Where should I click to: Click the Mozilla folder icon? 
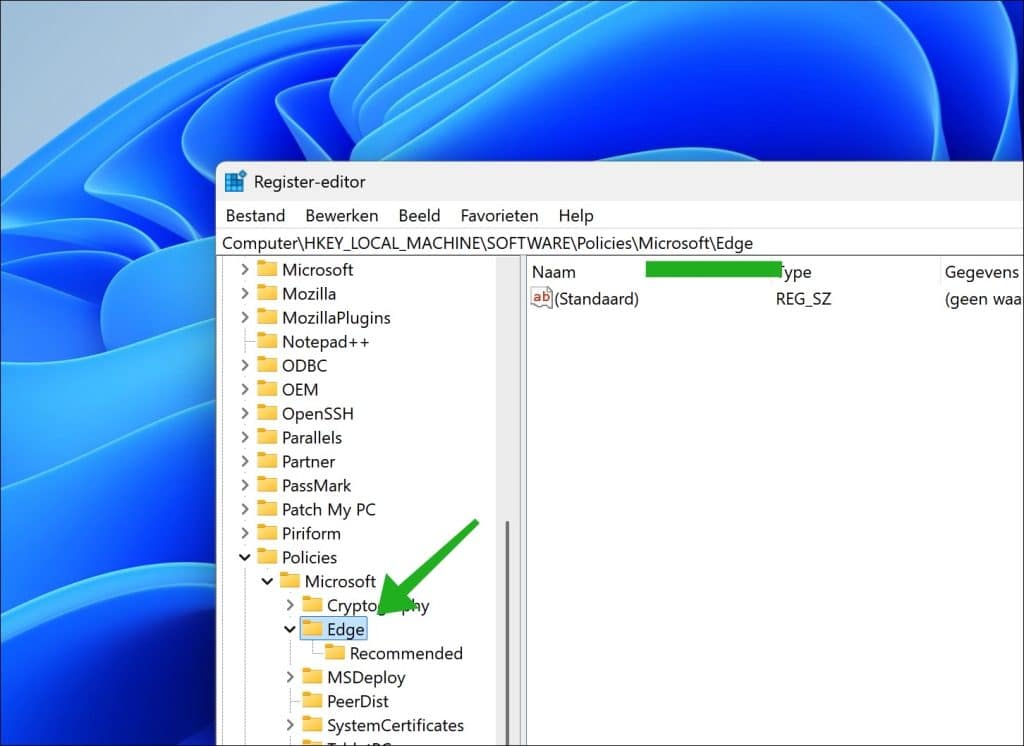tap(267, 293)
